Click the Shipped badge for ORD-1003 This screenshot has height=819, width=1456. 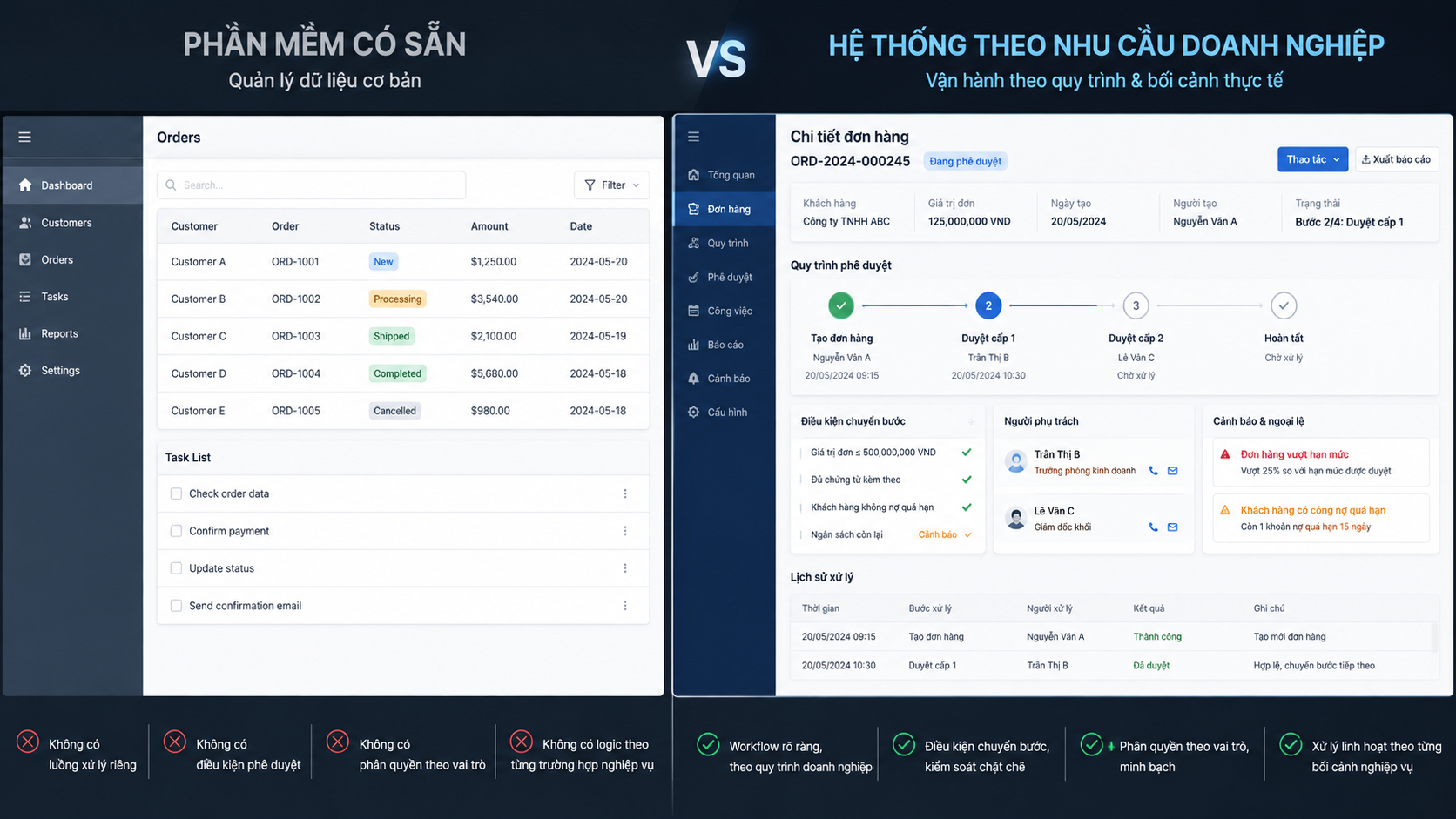[x=392, y=336]
